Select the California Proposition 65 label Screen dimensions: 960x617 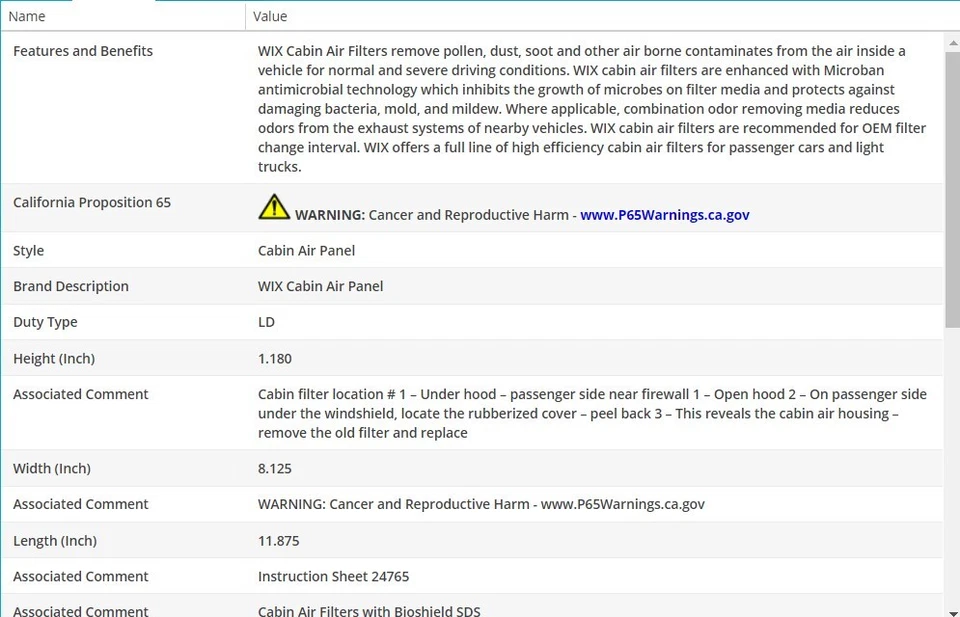tap(92, 203)
